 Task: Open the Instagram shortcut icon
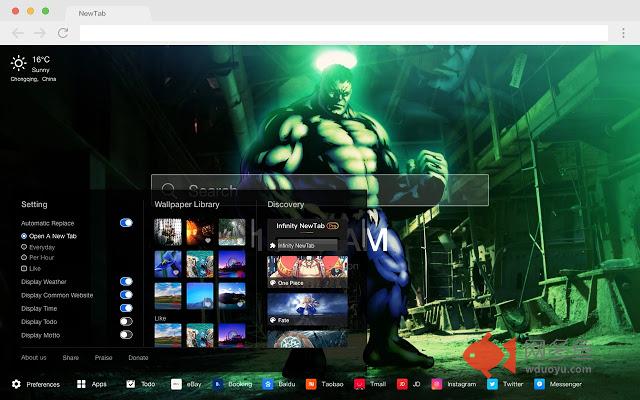tap(437, 384)
